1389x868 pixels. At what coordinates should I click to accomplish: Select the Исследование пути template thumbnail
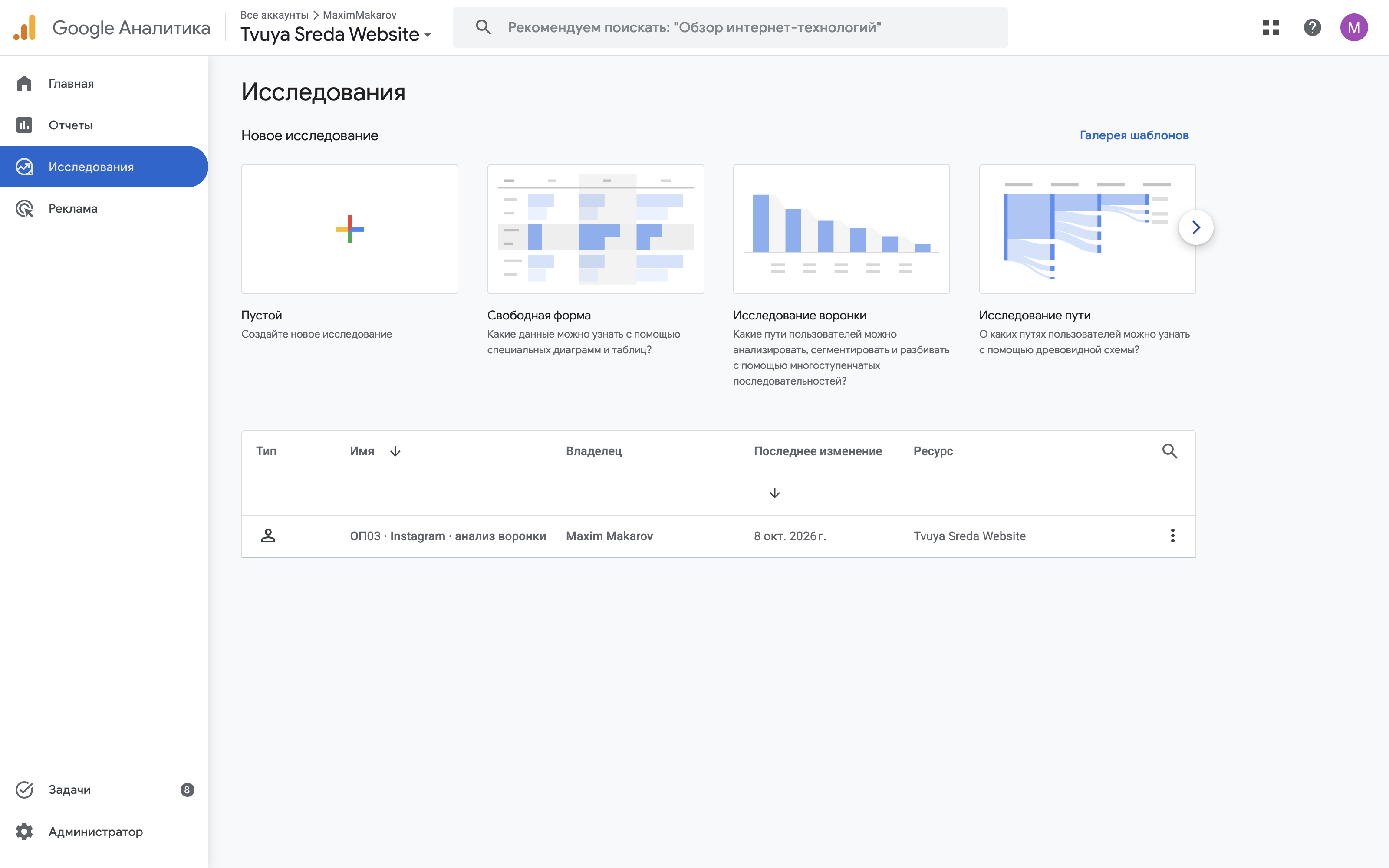(x=1088, y=229)
